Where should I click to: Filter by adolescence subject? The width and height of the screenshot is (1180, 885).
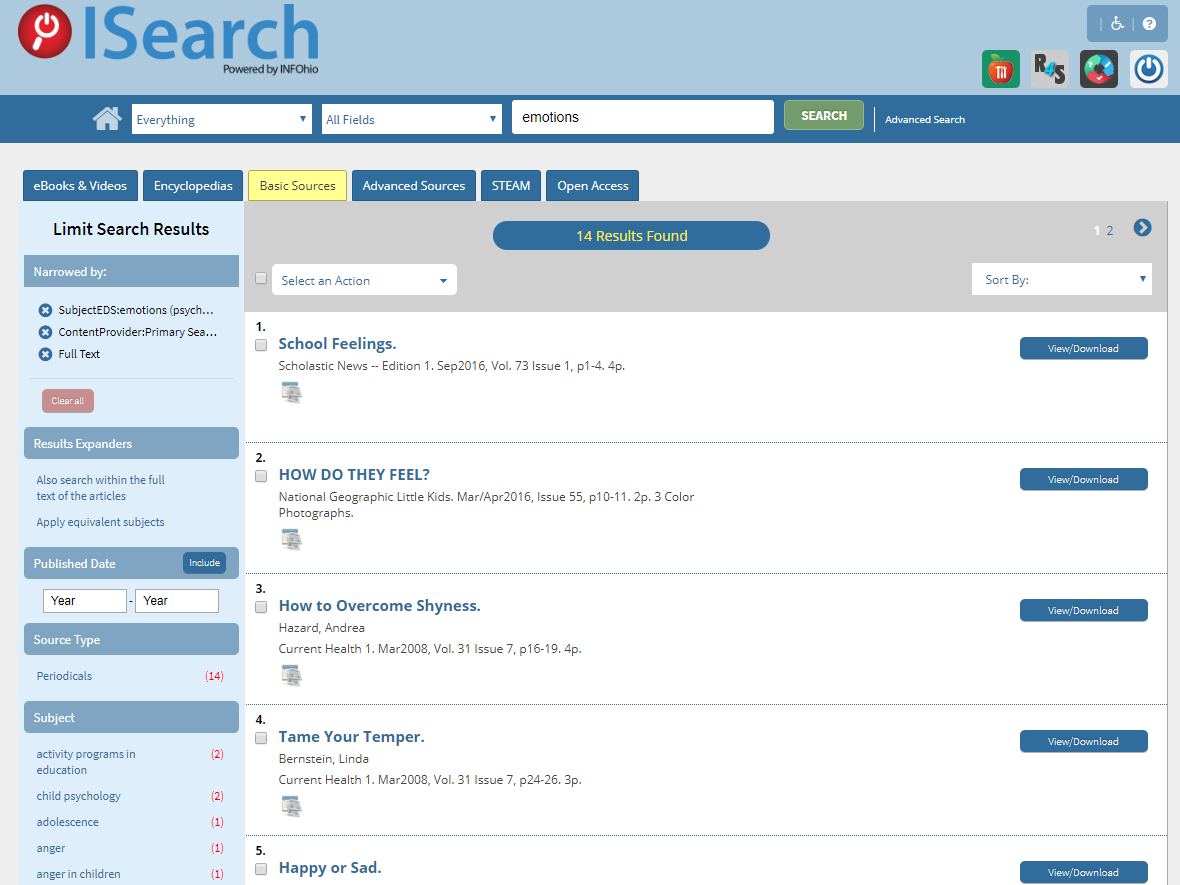coord(68,822)
